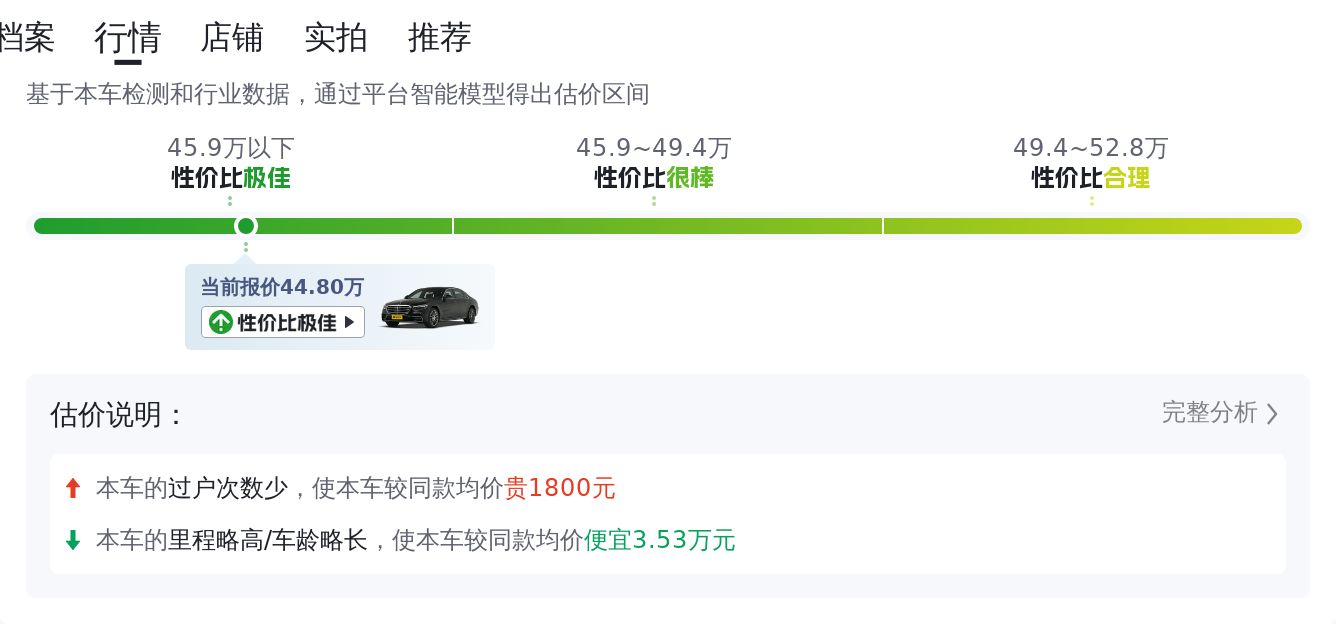
Task: Click the black sedan car thumbnail
Action: pos(430,307)
